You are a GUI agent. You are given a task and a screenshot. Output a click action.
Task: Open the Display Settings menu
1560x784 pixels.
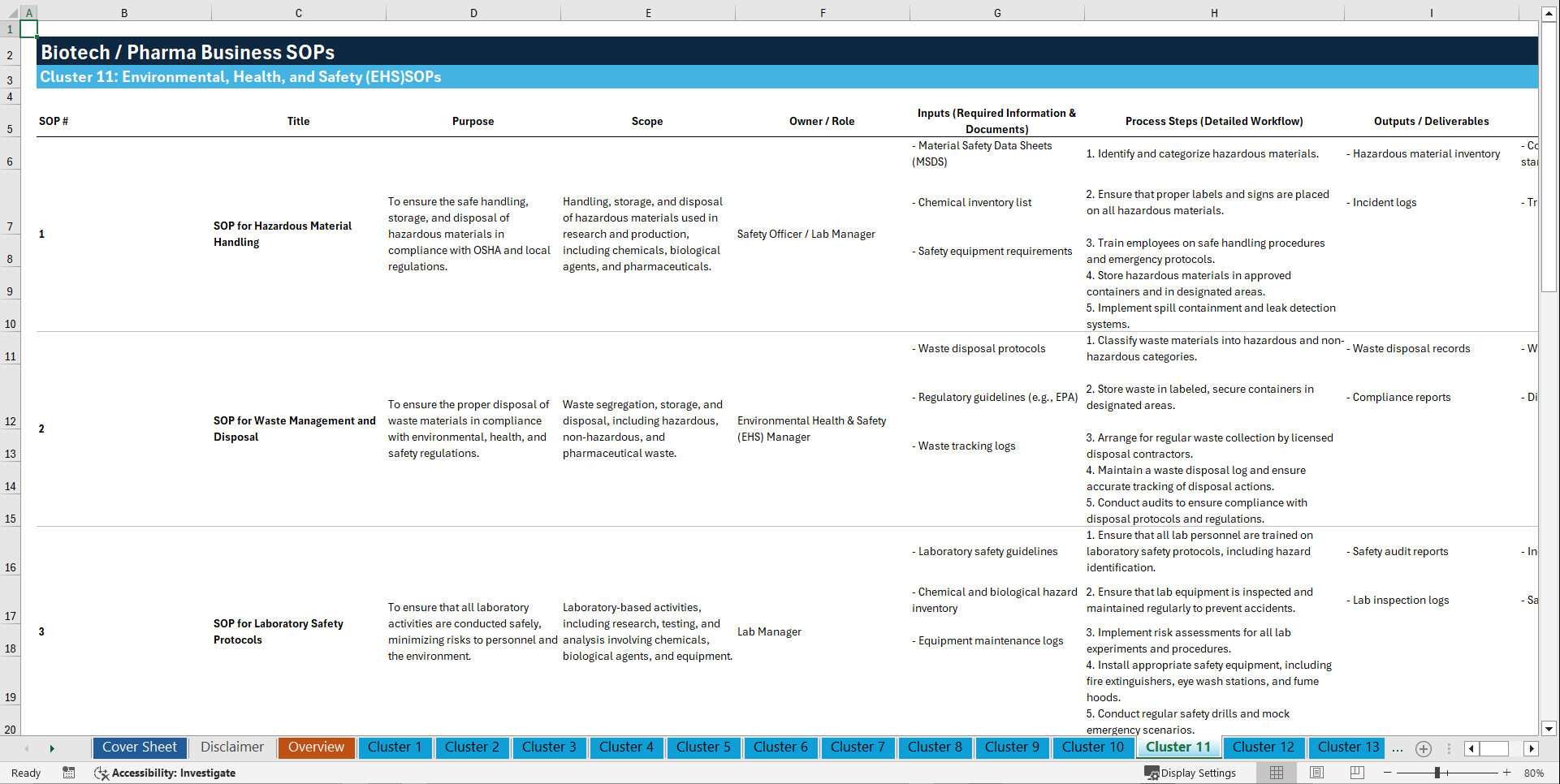tap(1191, 773)
